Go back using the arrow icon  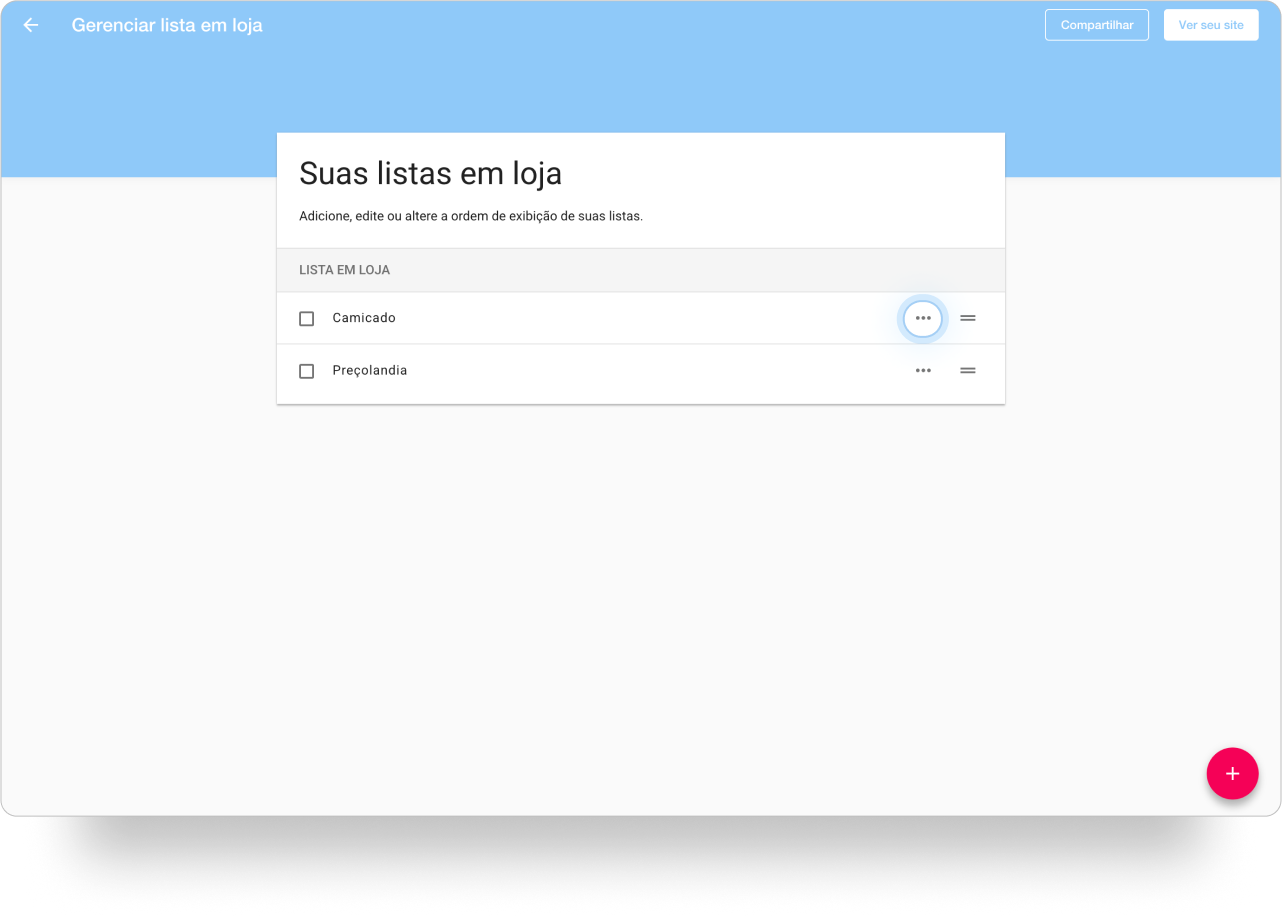pos(31,25)
